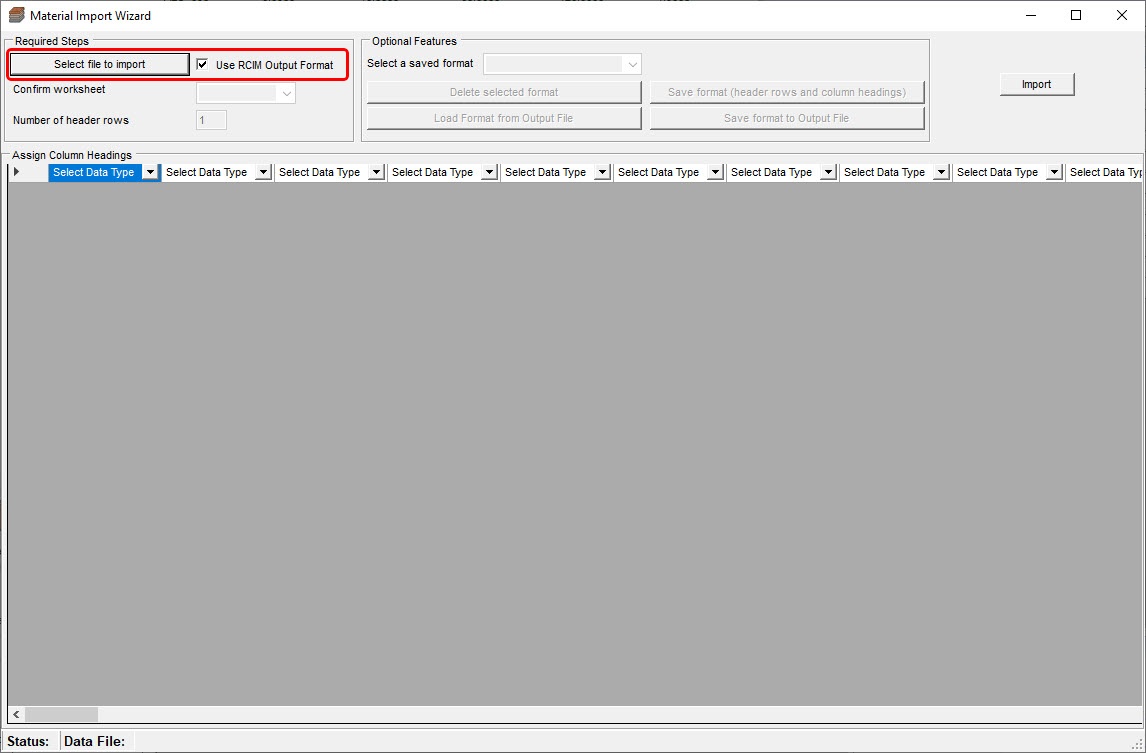
Task: Click Save format (header rows and column headings)
Action: tap(787, 91)
